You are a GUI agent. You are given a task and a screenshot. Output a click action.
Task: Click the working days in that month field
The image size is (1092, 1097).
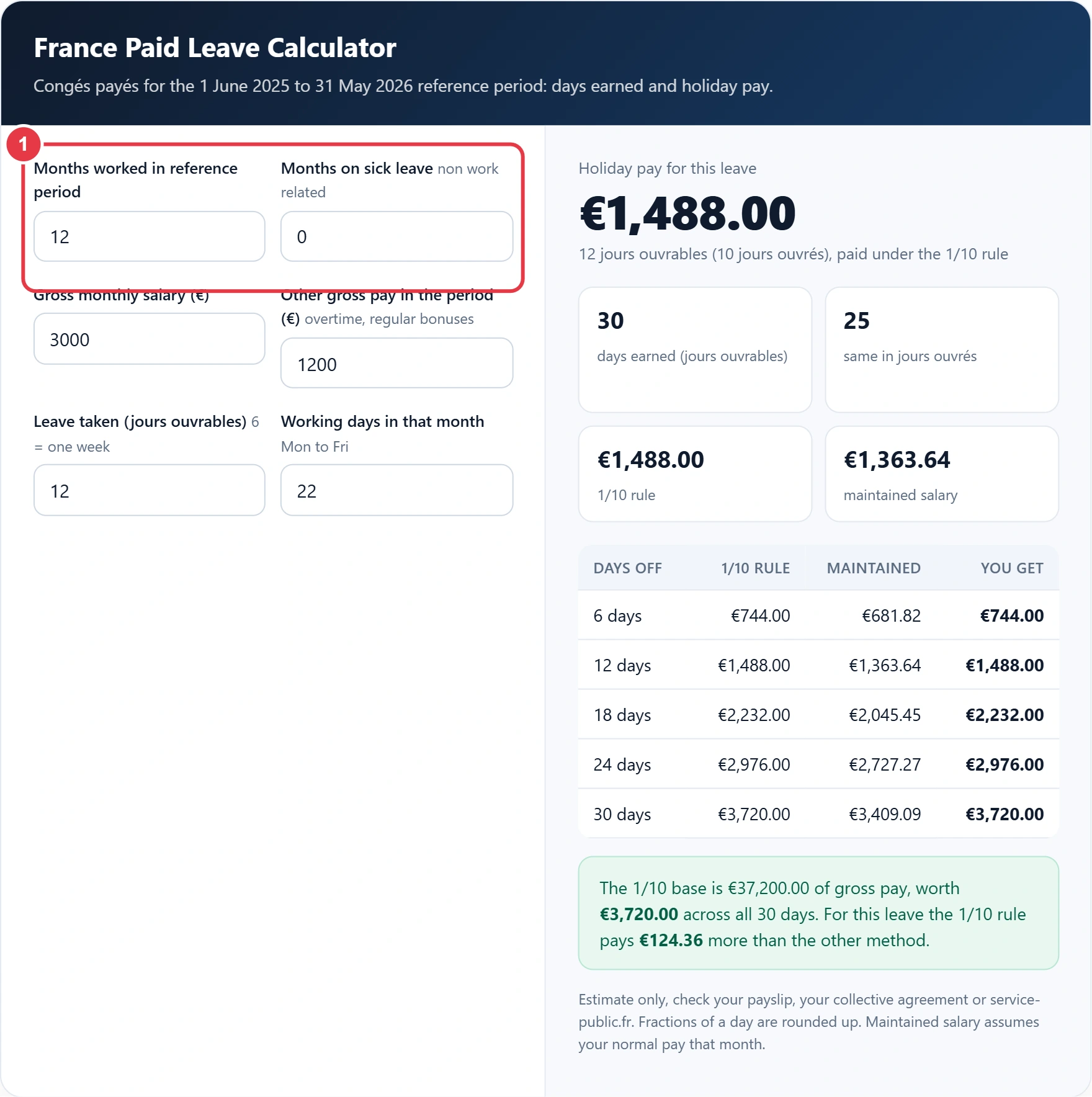click(x=396, y=490)
